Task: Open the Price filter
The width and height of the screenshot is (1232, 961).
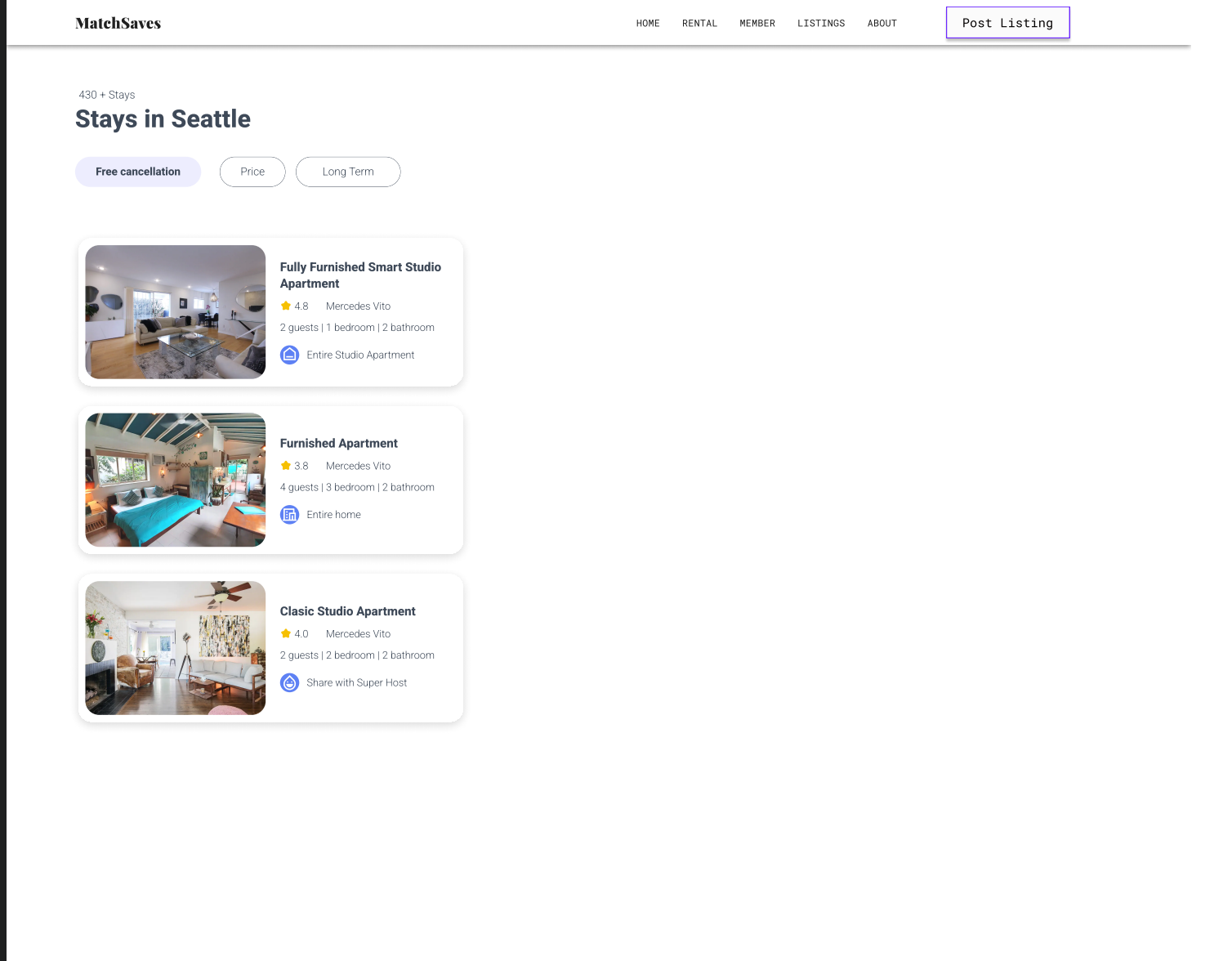Action: click(x=252, y=172)
